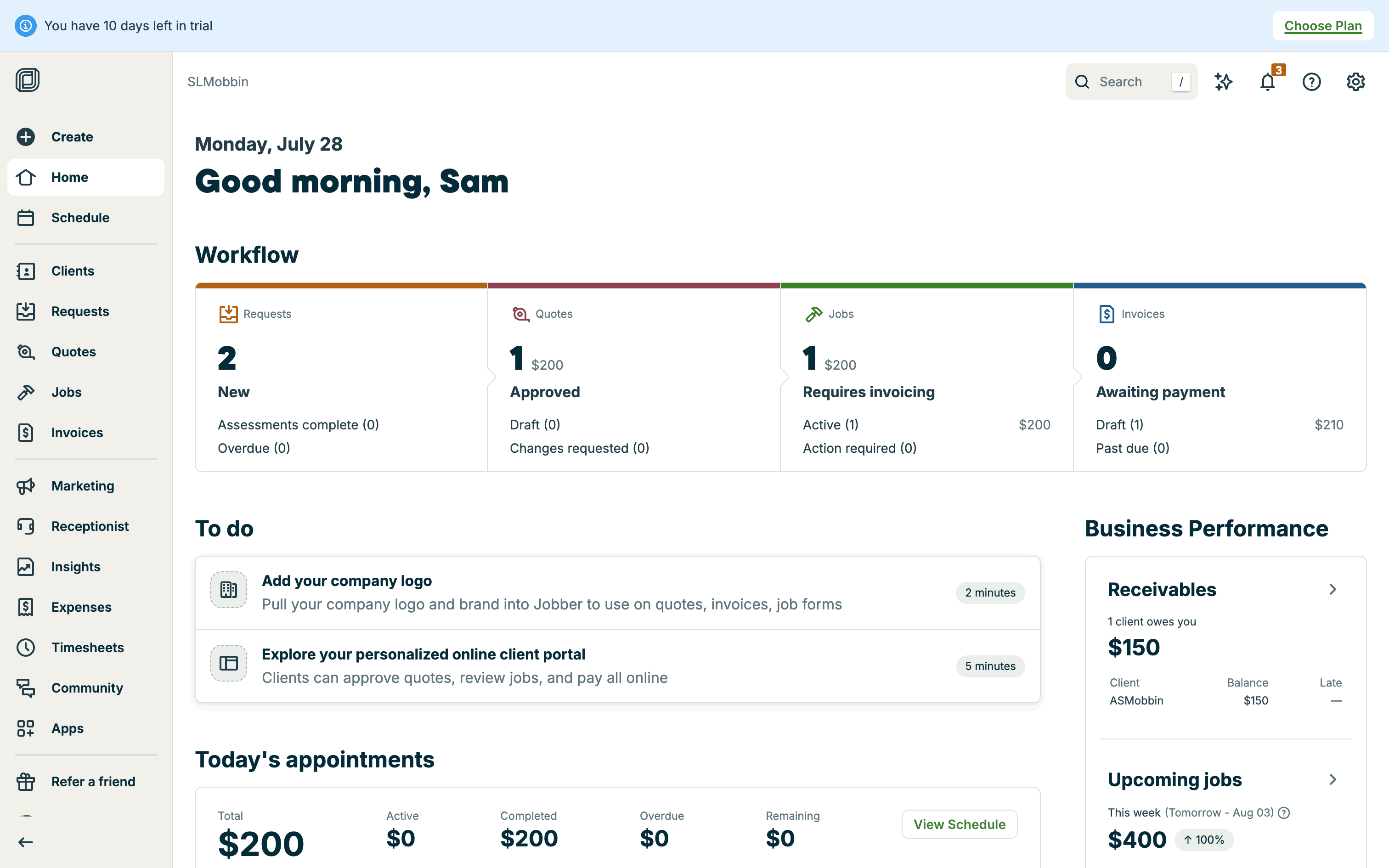The width and height of the screenshot is (1389, 868).
Task: Select the Receptionist headset icon
Action: pos(26,526)
